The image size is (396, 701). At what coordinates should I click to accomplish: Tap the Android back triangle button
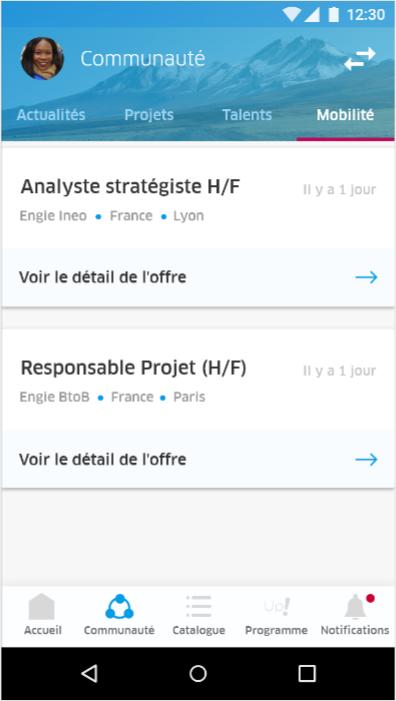coord(89,673)
